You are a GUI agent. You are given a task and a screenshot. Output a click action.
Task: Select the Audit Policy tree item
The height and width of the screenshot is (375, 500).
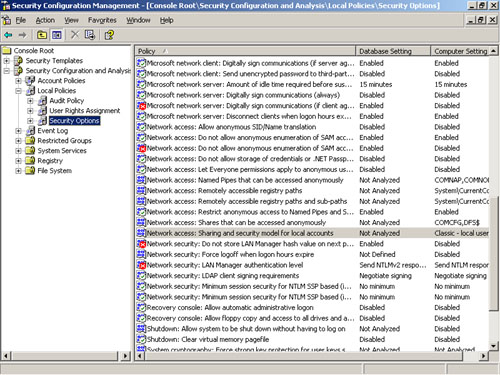tap(67, 101)
